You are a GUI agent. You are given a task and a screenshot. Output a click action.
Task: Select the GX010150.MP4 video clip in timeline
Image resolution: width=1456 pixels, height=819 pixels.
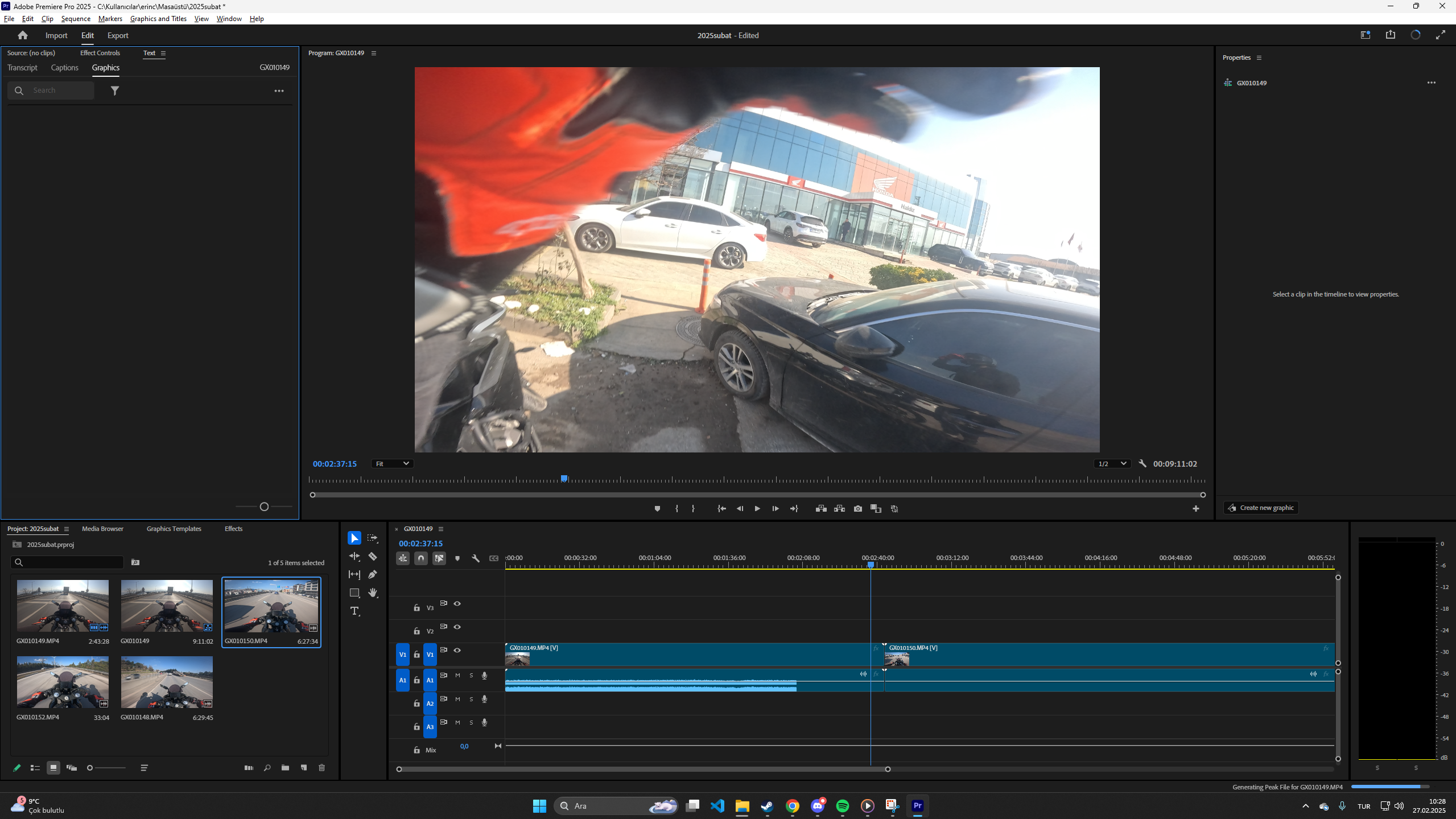[x=1109, y=655]
